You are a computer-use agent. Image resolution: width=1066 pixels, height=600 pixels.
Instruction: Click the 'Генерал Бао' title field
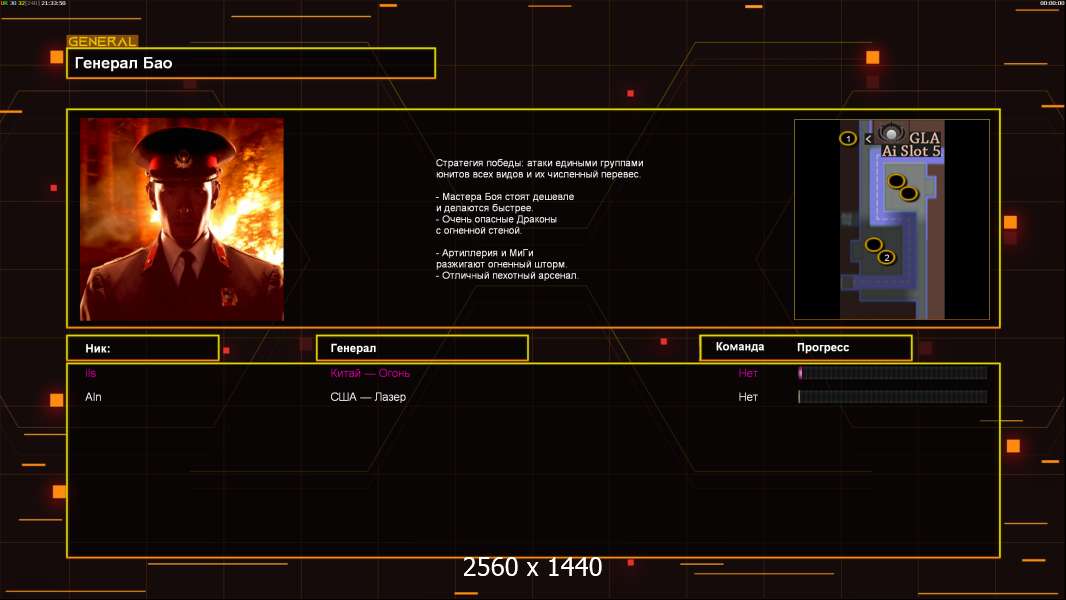coord(251,63)
